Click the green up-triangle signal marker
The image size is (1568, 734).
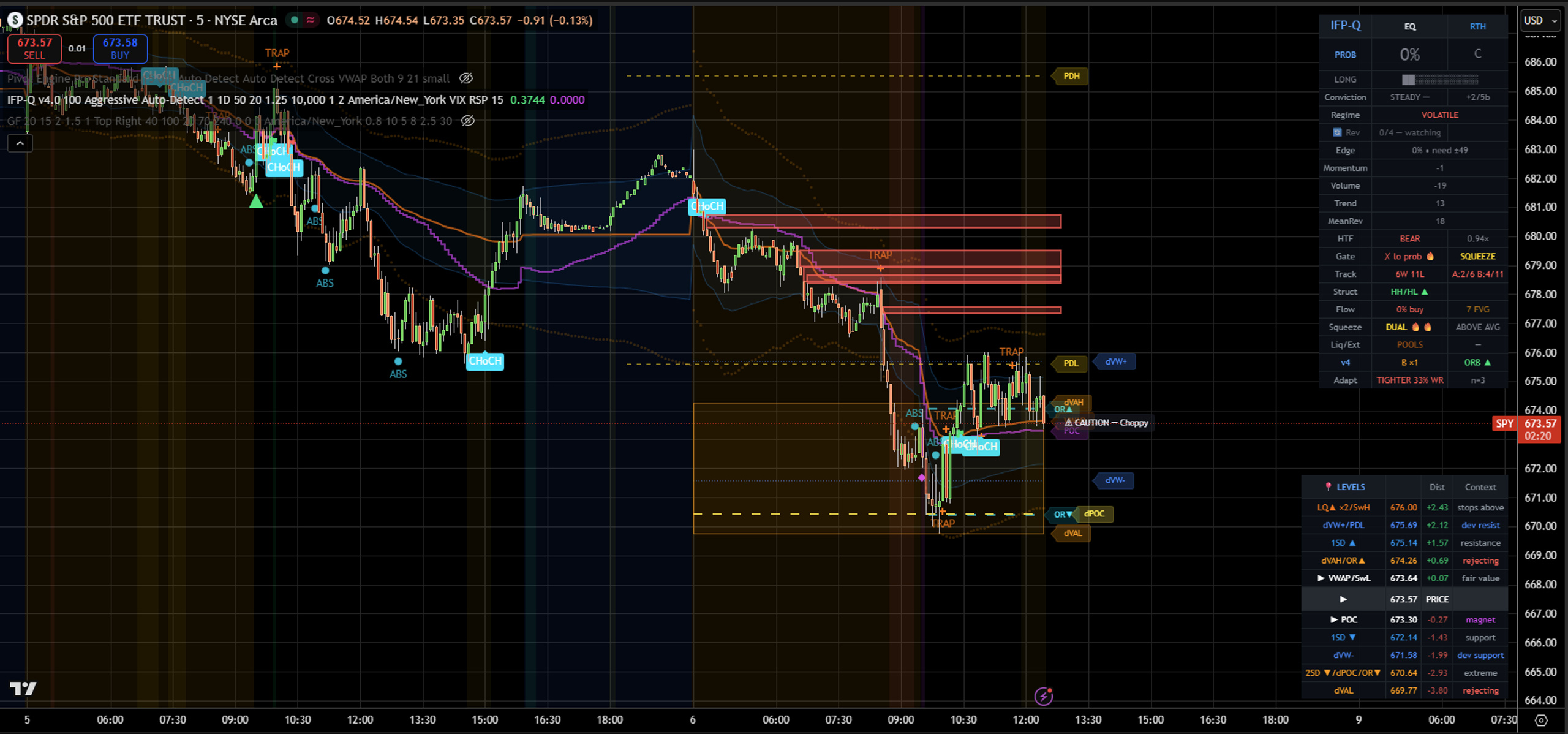[256, 201]
